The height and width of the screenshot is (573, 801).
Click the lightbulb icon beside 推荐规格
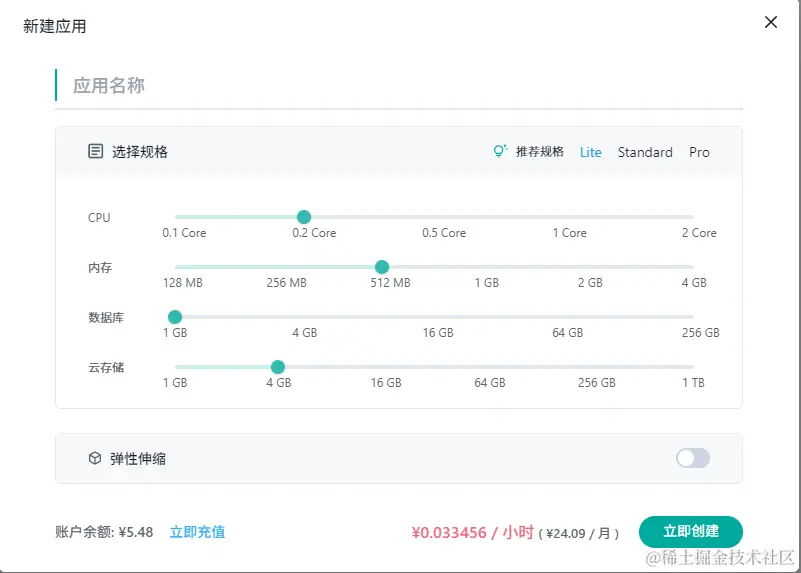[500, 152]
